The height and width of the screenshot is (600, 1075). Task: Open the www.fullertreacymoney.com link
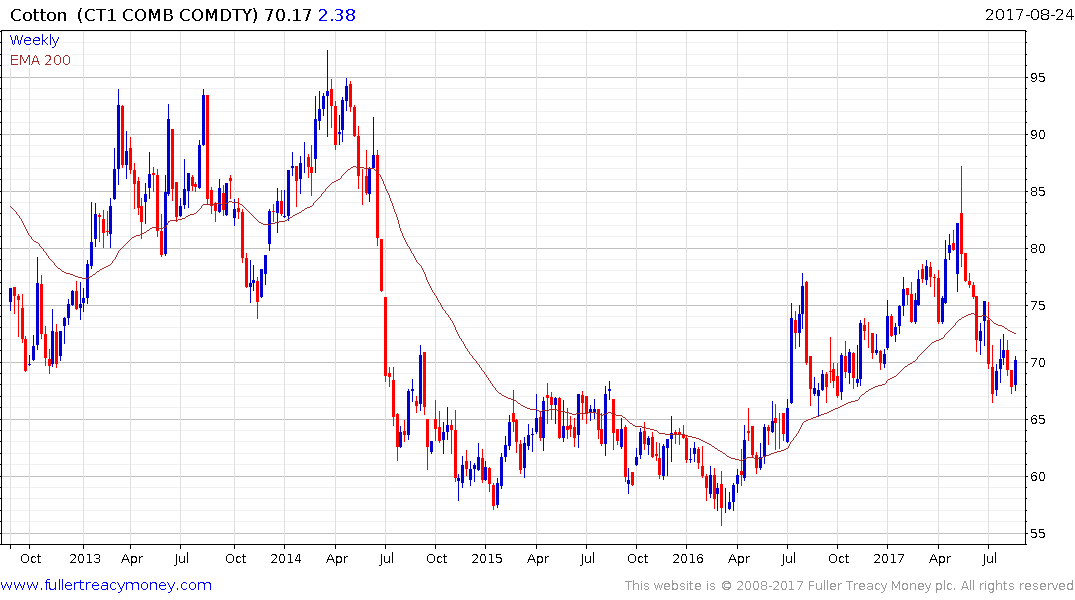click(x=106, y=585)
